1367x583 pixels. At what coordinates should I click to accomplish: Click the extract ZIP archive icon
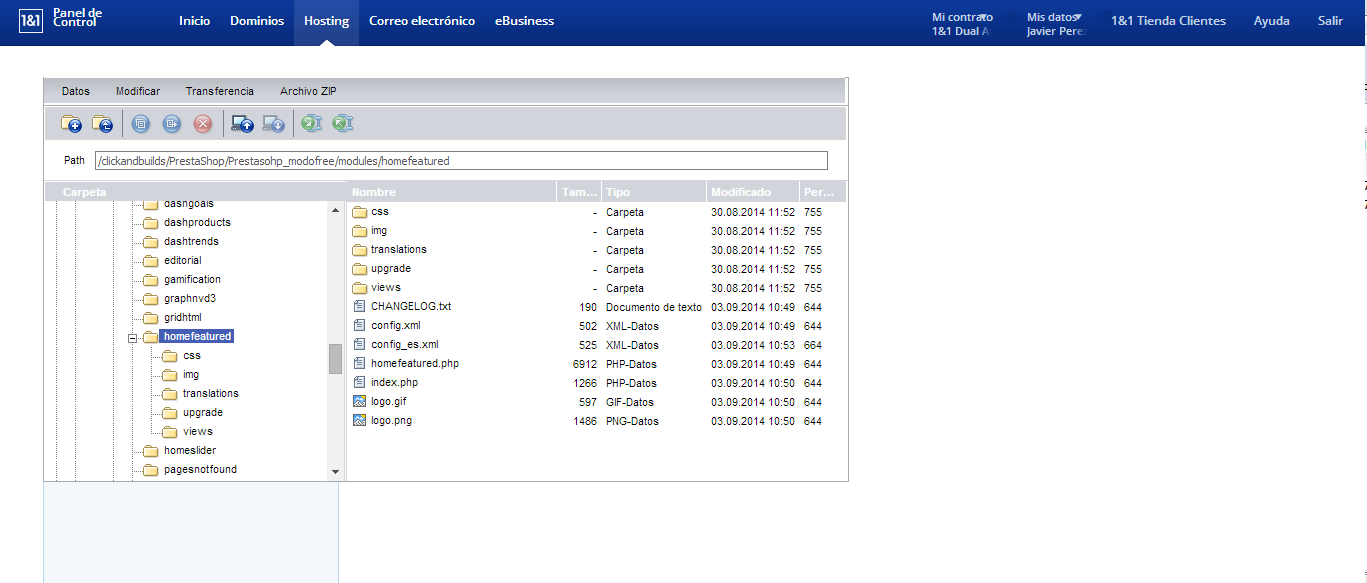[343, 124]
